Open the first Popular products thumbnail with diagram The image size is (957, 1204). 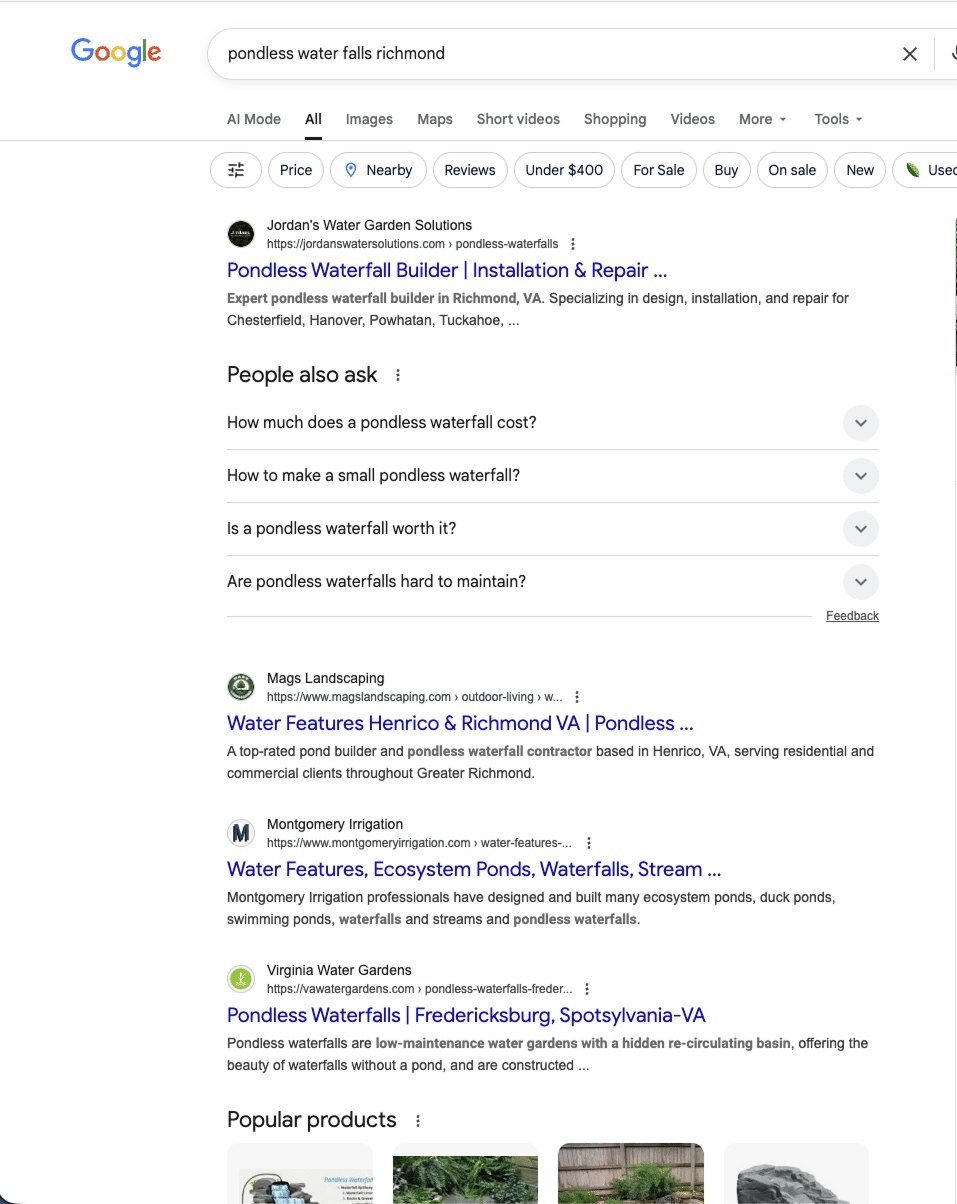(300, 1173)
